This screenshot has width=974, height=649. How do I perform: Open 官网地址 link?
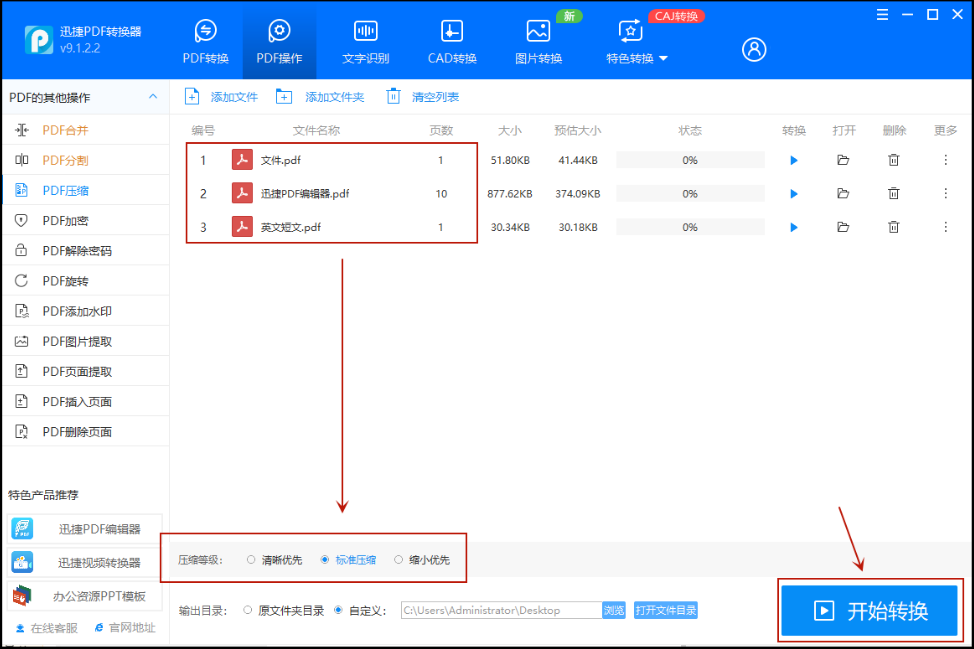click(x=125, y=628)
